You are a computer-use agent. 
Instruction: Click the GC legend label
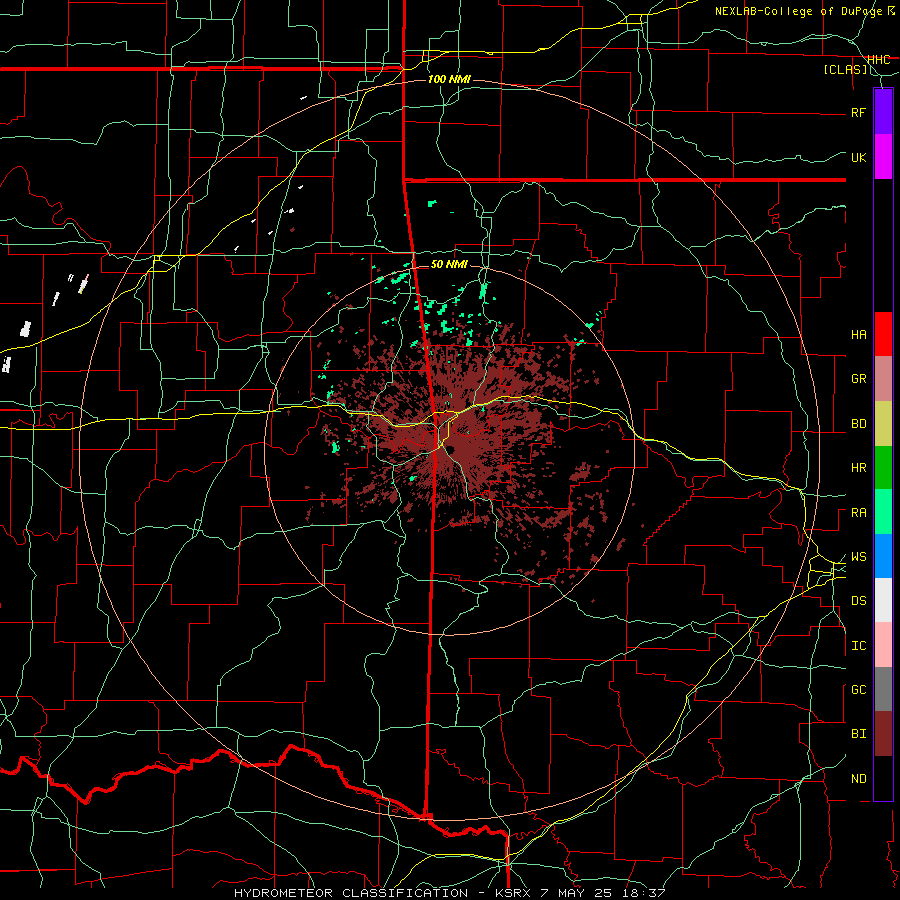pos(858,690)
